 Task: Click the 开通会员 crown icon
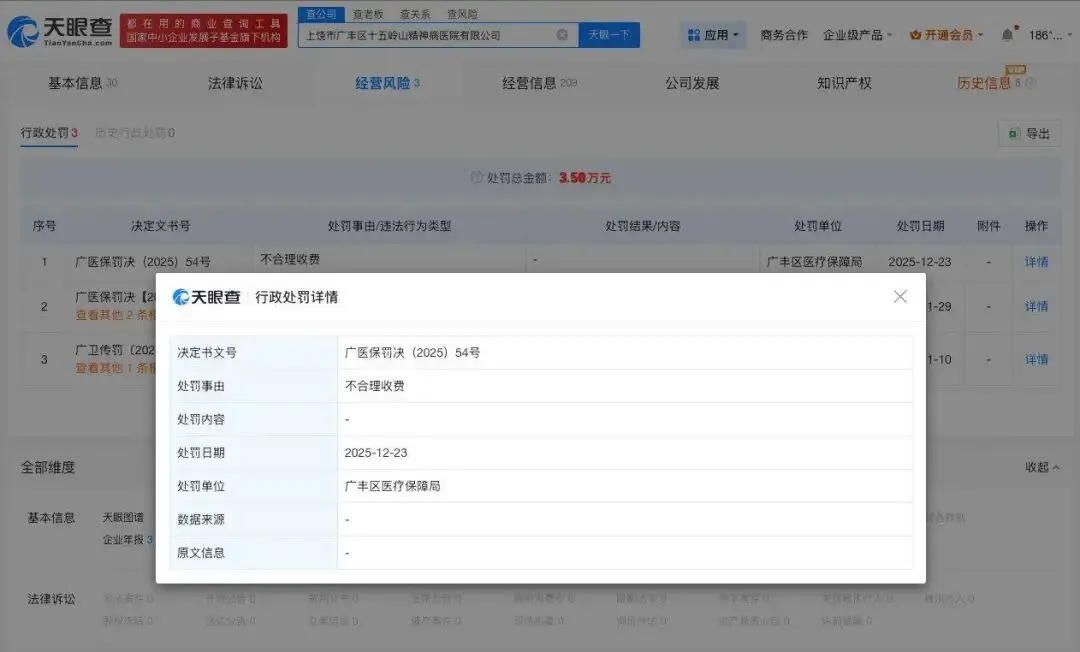pos(915,34)
